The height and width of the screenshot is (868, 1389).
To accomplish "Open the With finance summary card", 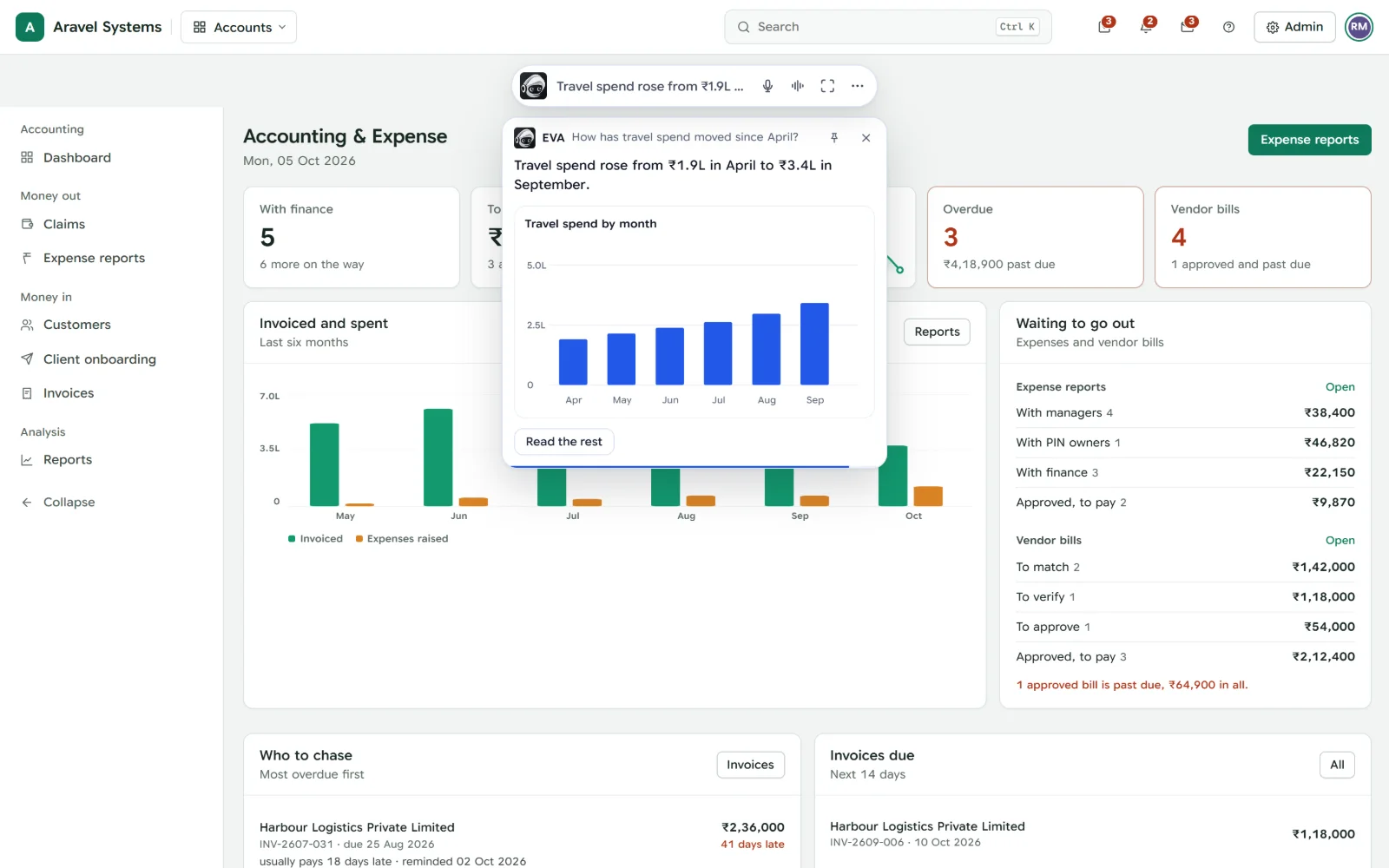I will point(352,237).
